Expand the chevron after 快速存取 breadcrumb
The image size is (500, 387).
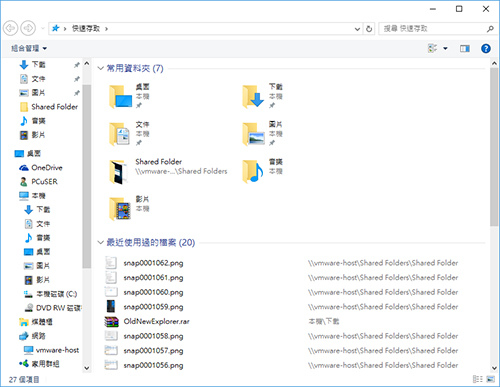coord(106,29)
